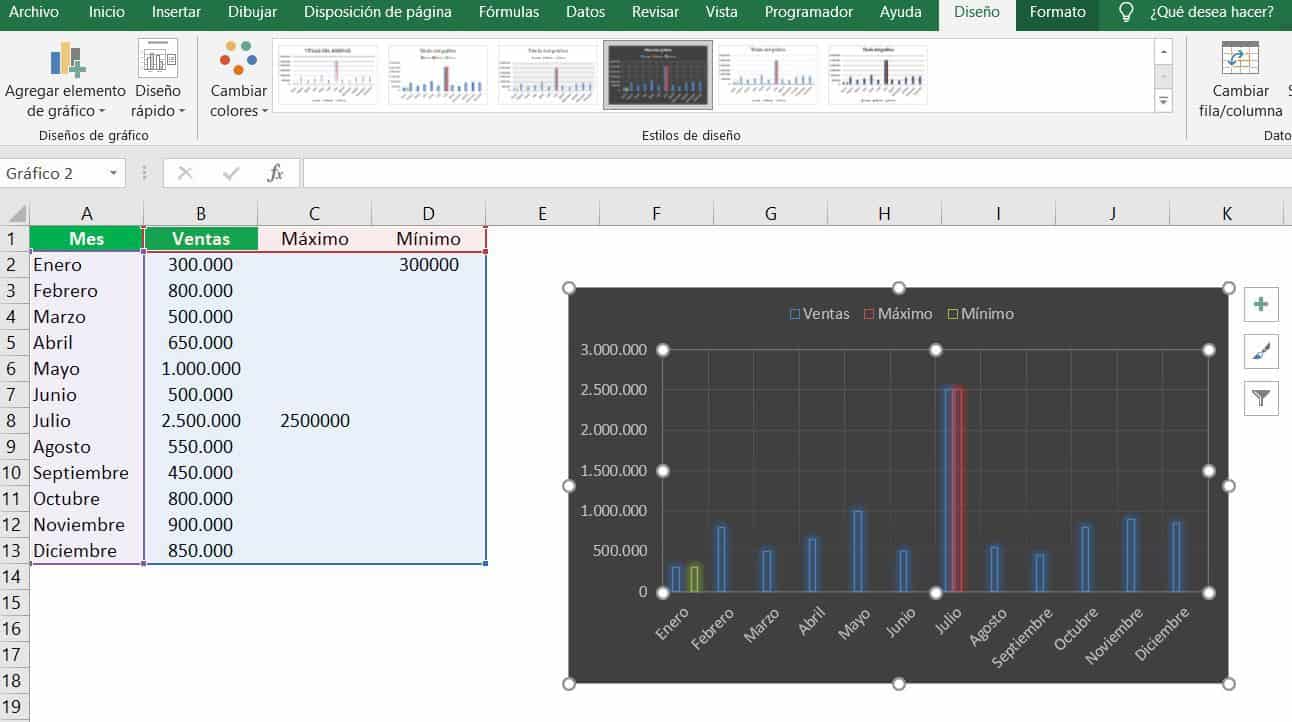Select cell containing 300000
Viewport: 1292px width, 722px height.
(x=428, y=265)
